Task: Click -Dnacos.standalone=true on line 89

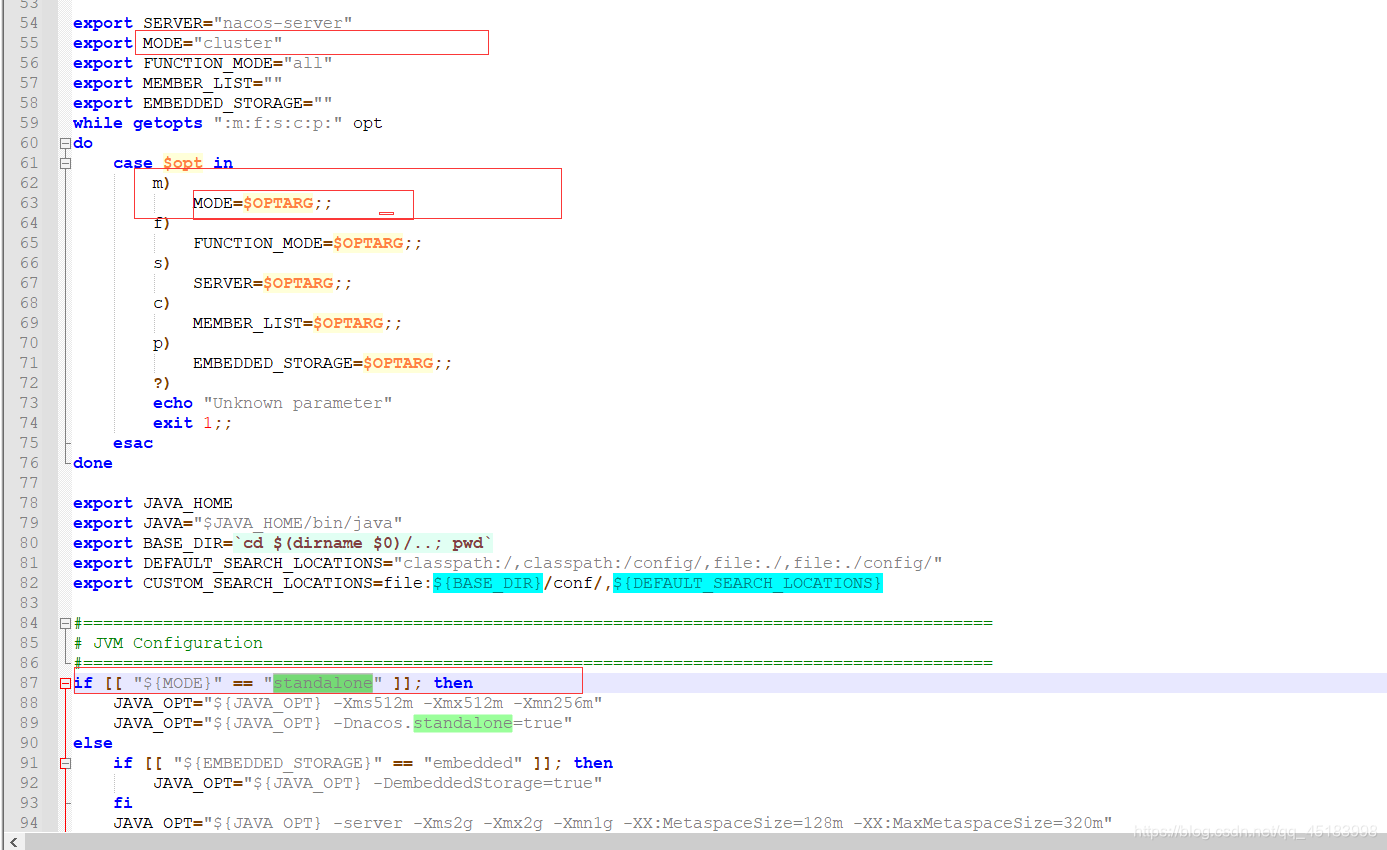Action: pyautogui.click(x=448, y=723)
